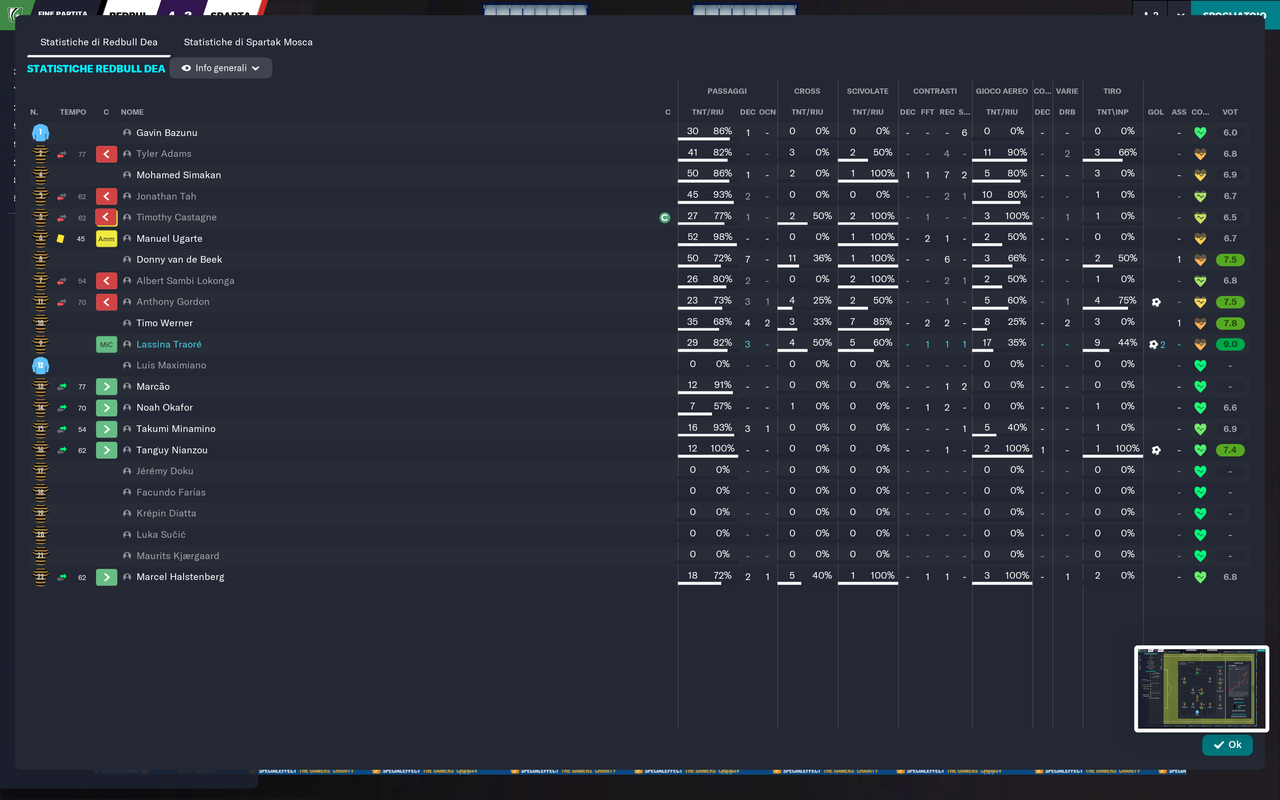Screen dimensions: 1280x800
Task: Click the pitch overview thumbnail
Action: click(x=1201, y=689)
